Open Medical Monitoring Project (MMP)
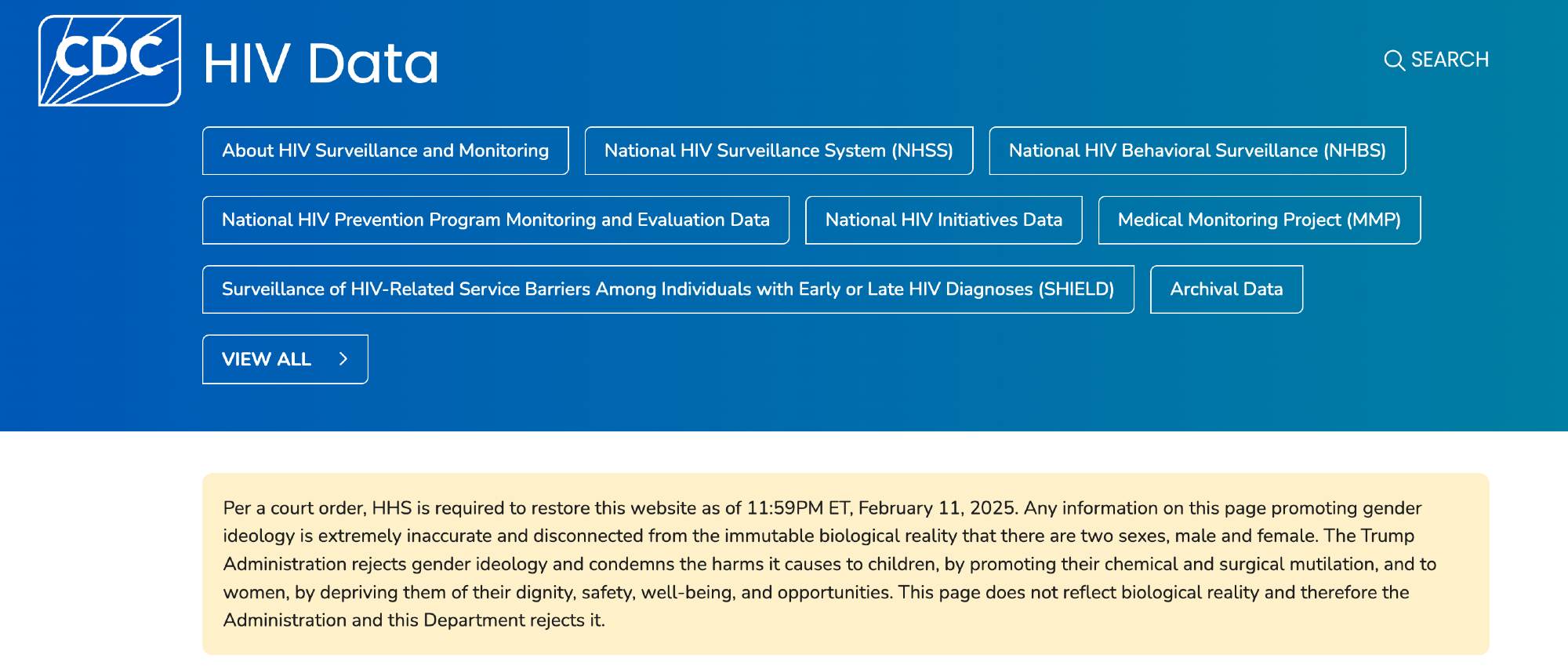Viewport: 1568px width, 669px height. [1258, 220]
